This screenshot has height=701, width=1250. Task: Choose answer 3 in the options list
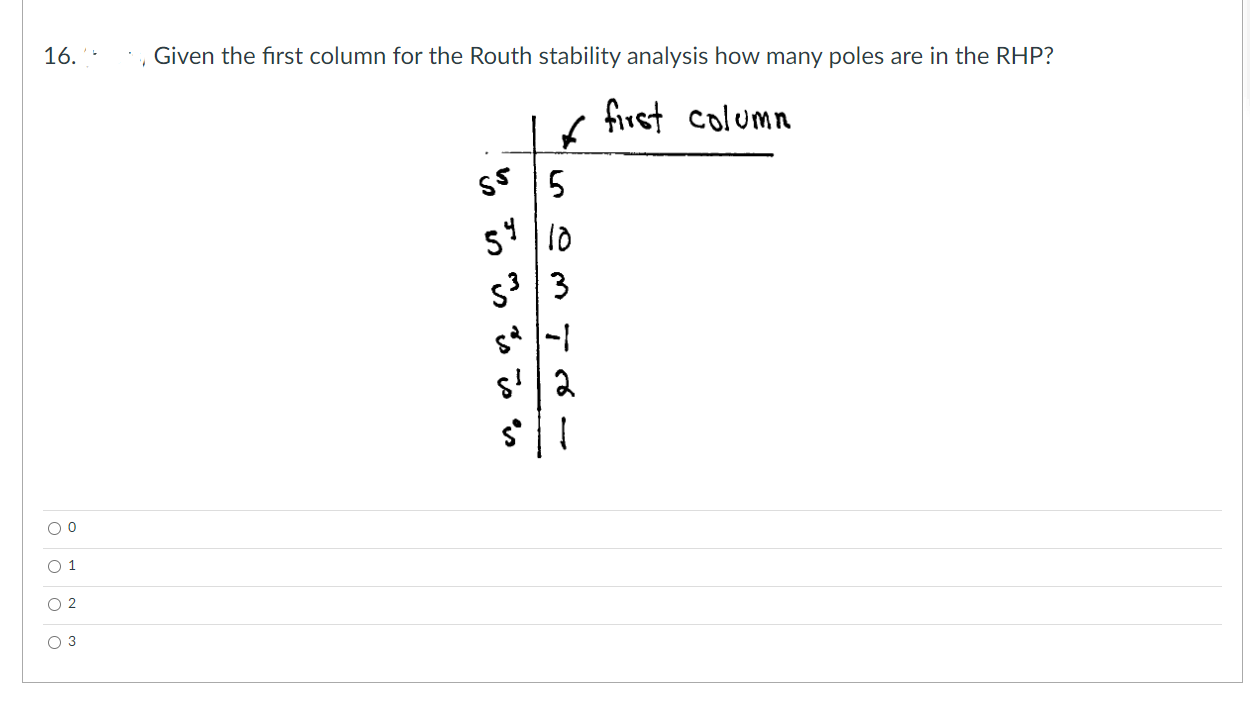coord(71,641)
